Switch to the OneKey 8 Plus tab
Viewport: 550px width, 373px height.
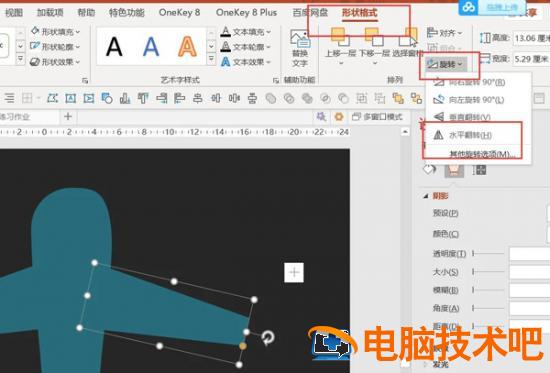coord(247,13)
